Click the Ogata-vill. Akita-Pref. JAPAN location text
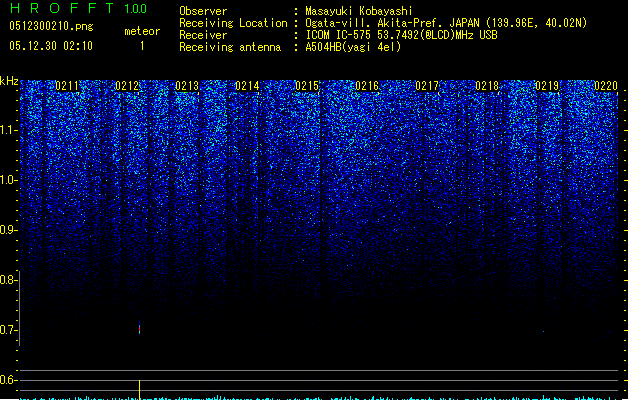The width and height of the screenshot is (629, 400). click(x=446, y=23)
